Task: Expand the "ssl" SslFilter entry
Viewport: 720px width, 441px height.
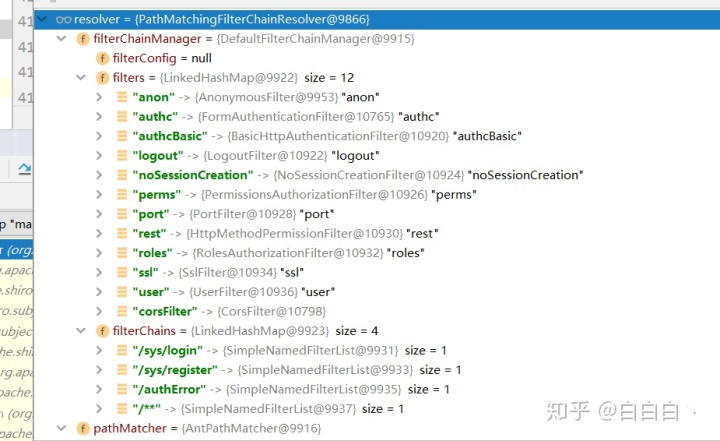Action: click(x=99, y=272)
